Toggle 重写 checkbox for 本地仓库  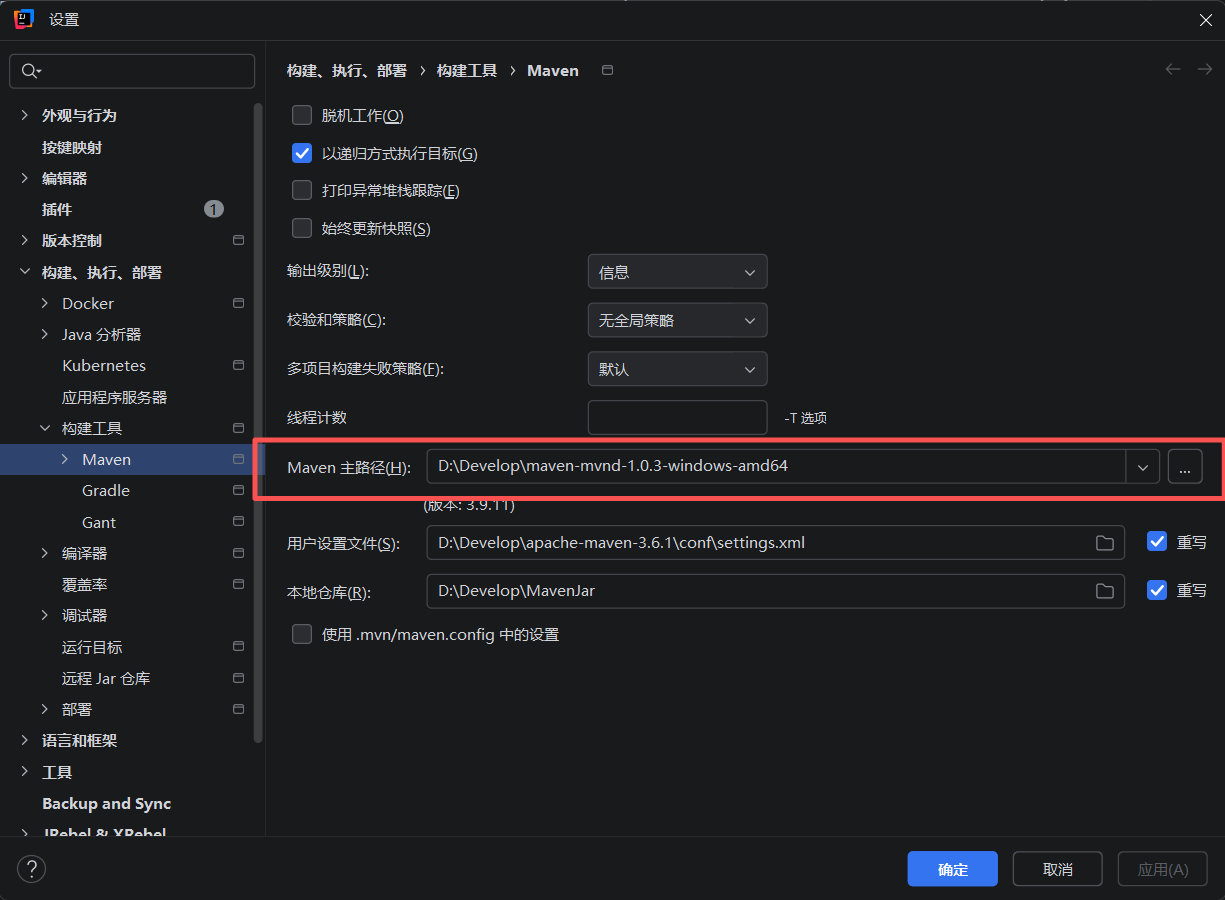1157,591
